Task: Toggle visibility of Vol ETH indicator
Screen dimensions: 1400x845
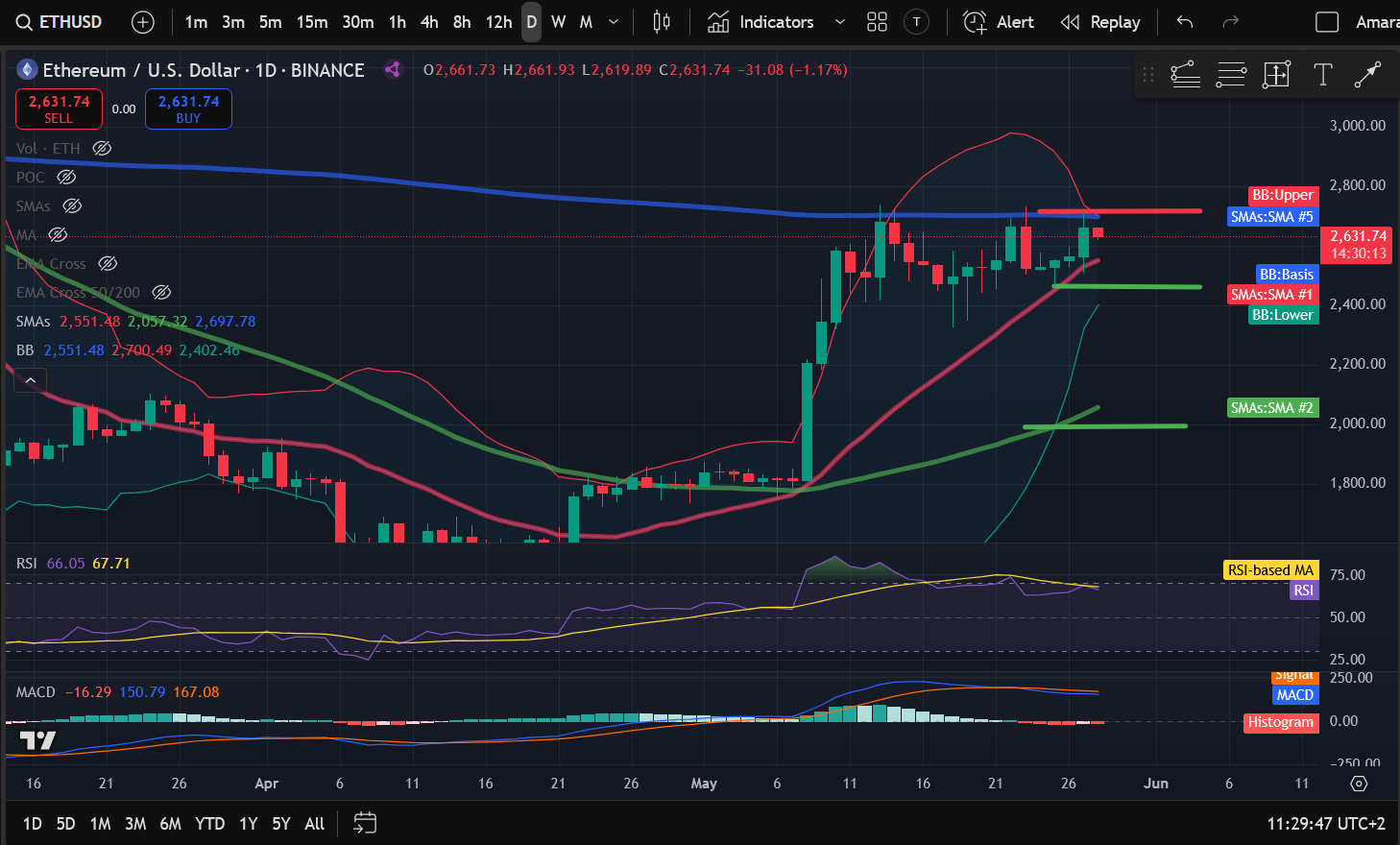Action: pos(102,148)
